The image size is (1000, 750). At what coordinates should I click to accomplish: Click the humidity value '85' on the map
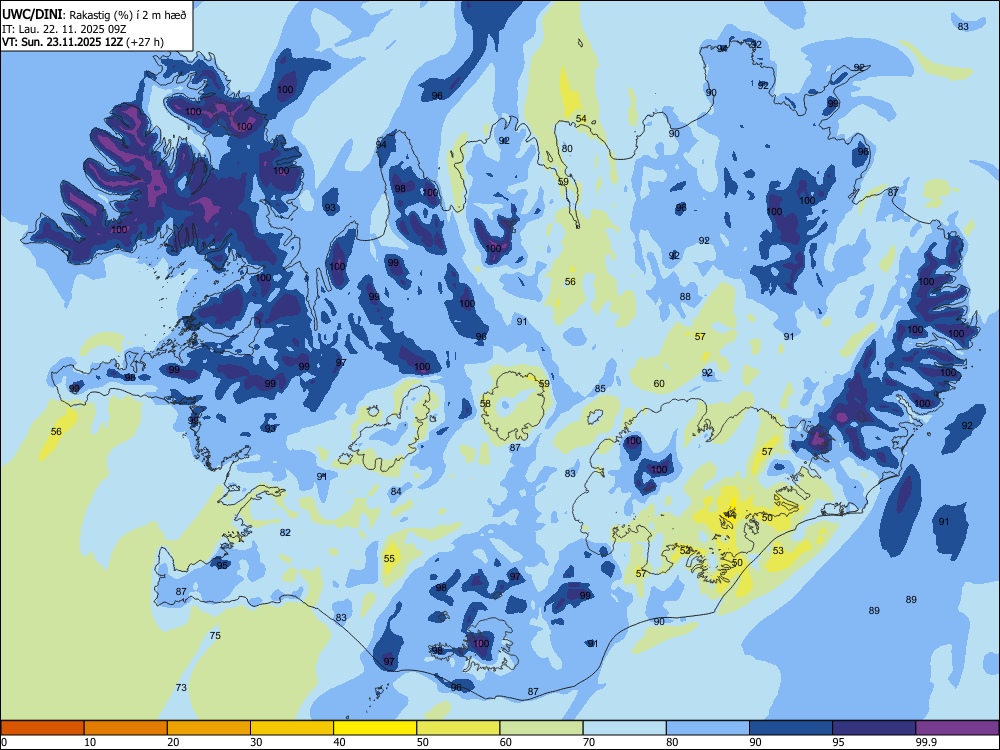coord(600,388)
